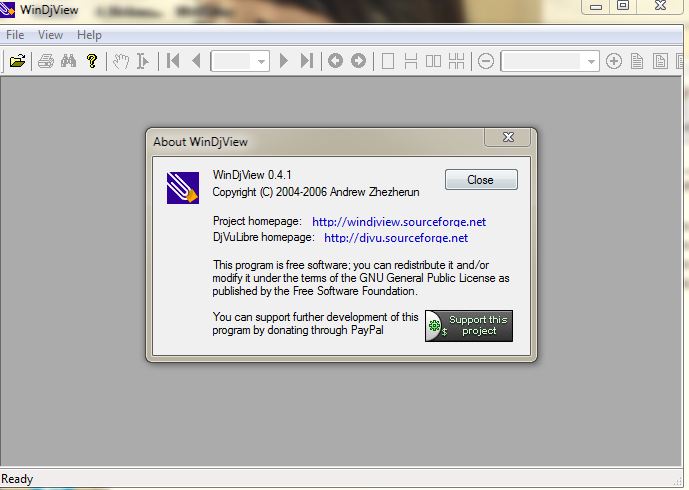This screenshot has width=689, height=490.
Task: Select single page layout icon
Action: coord(388,61)
